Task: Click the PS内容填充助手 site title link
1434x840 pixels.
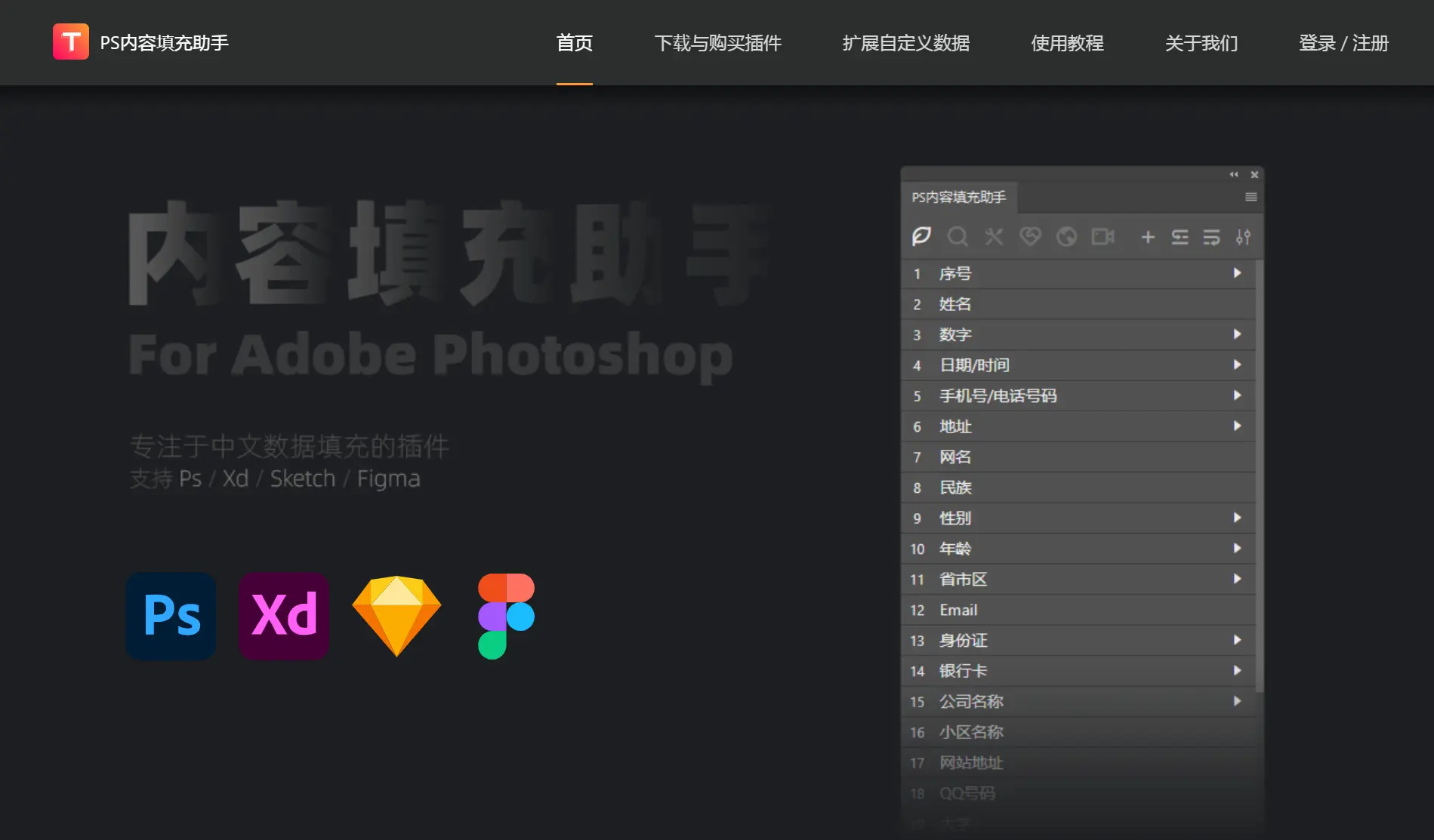Action: (165, 43)
